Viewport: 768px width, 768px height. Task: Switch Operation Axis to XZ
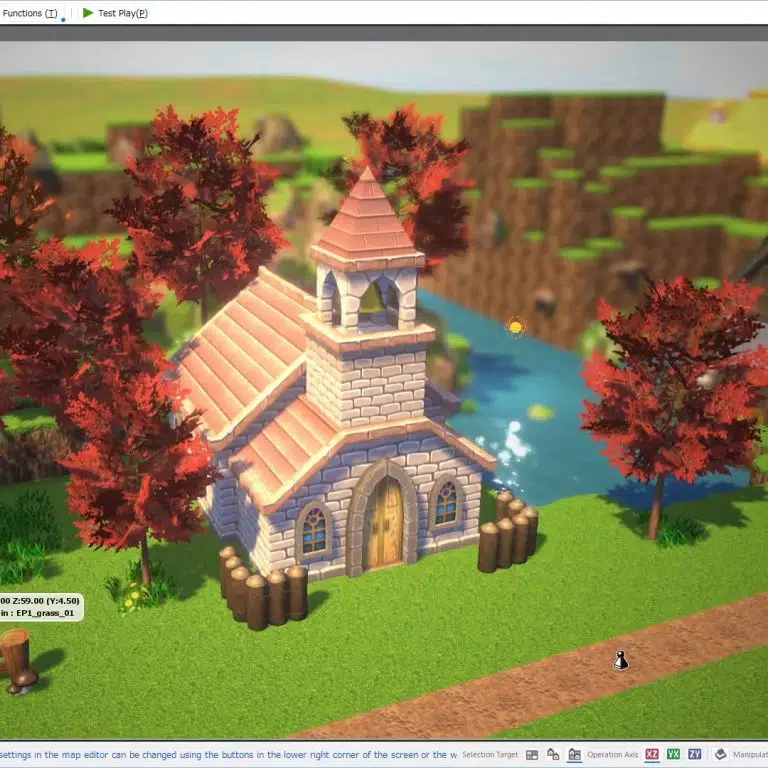652,754
